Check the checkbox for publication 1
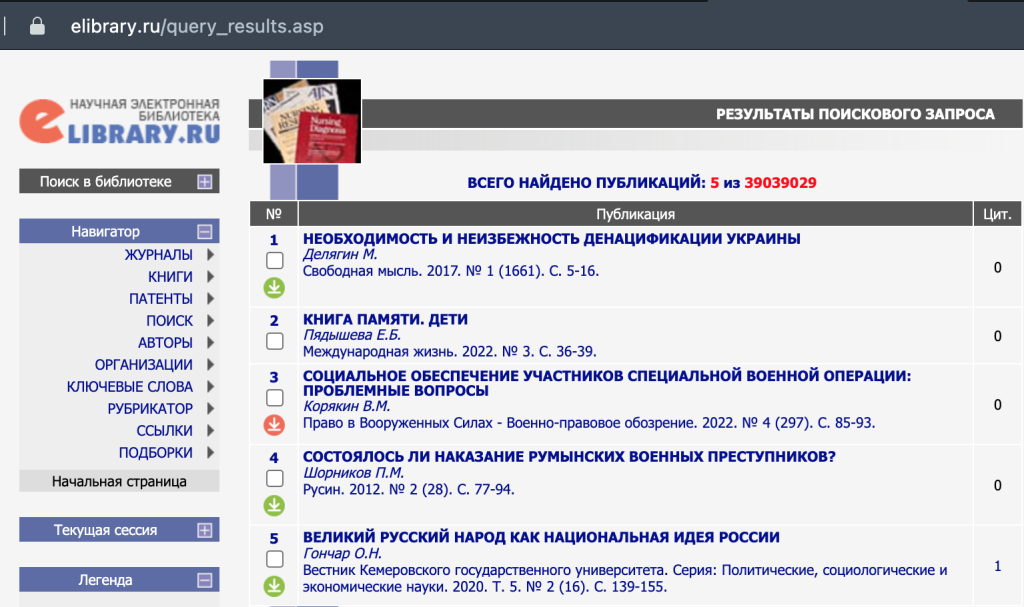The height and width of the screenshot is (607, 1024). (x=274, y=262)
